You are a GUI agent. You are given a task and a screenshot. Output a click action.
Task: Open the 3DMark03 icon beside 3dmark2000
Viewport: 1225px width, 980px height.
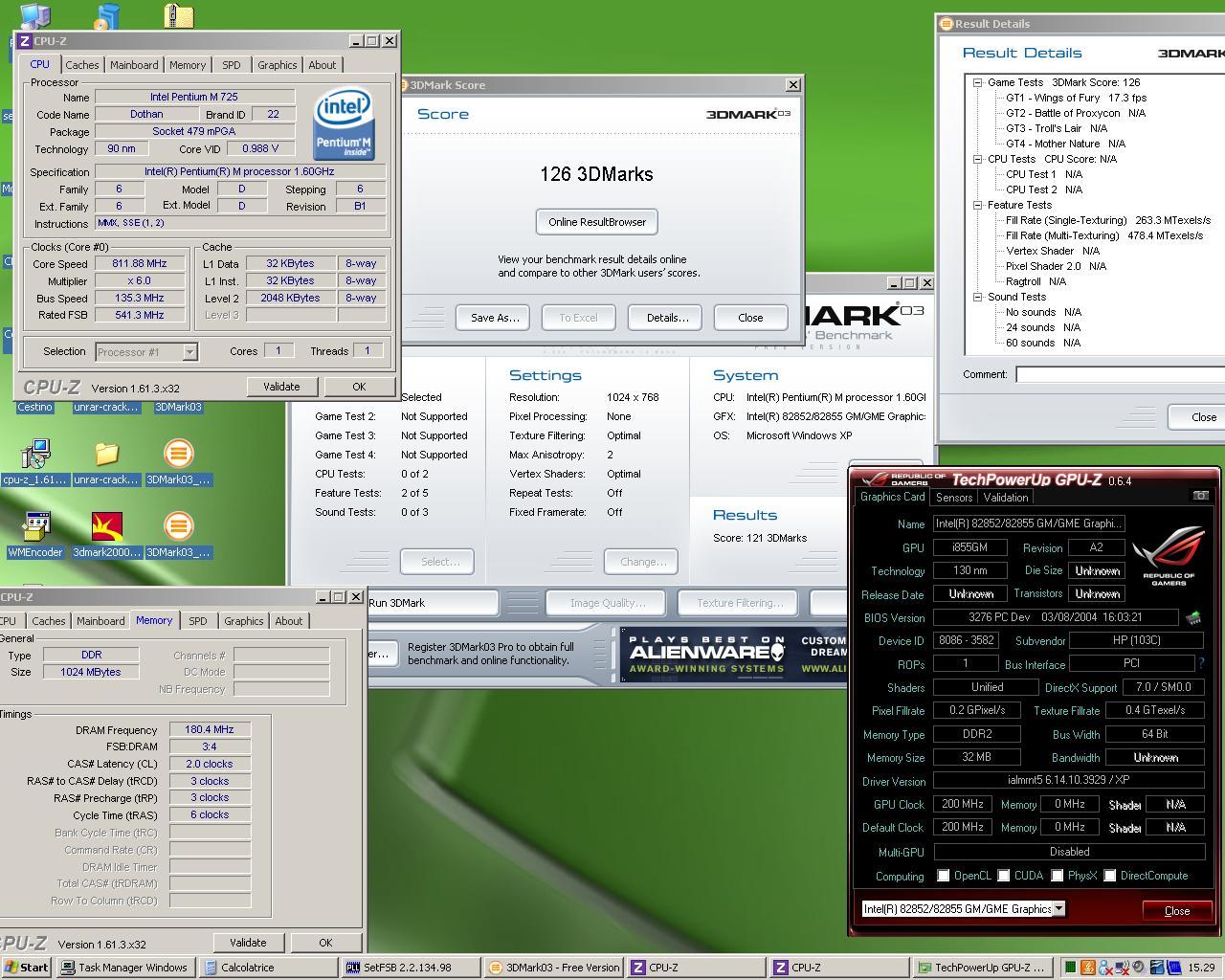178,526
